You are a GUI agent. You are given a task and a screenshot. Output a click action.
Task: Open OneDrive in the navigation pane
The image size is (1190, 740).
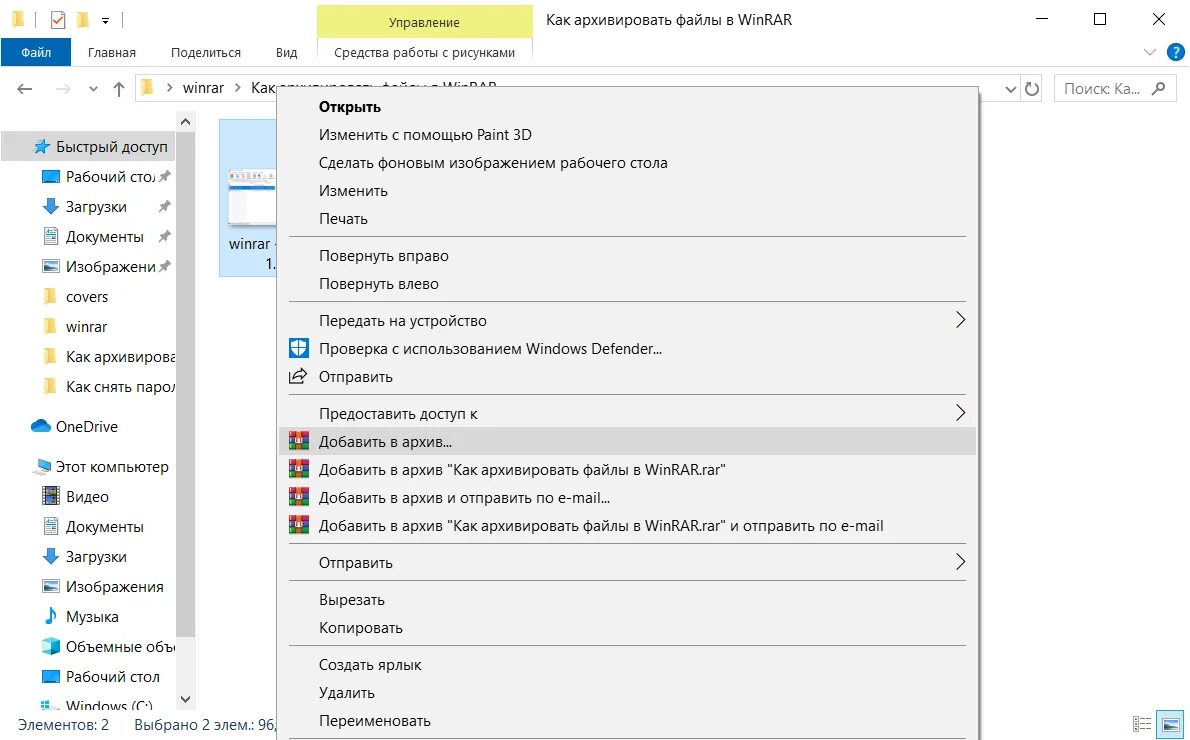point(86,427)
